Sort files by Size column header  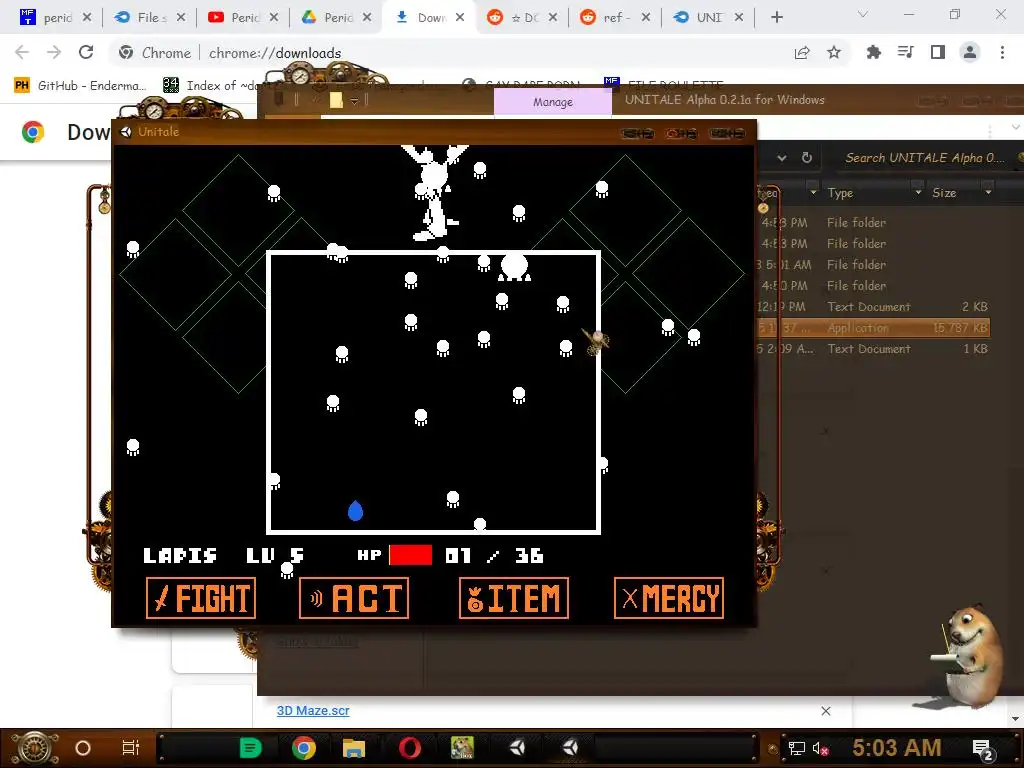click(944, 193)
